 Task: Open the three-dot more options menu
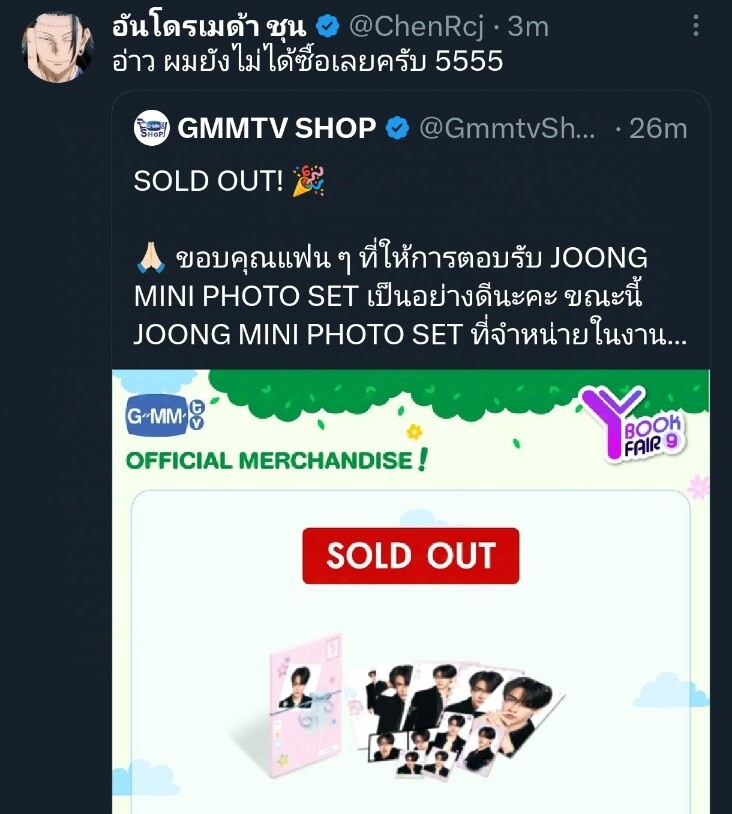tap(696, 26)
